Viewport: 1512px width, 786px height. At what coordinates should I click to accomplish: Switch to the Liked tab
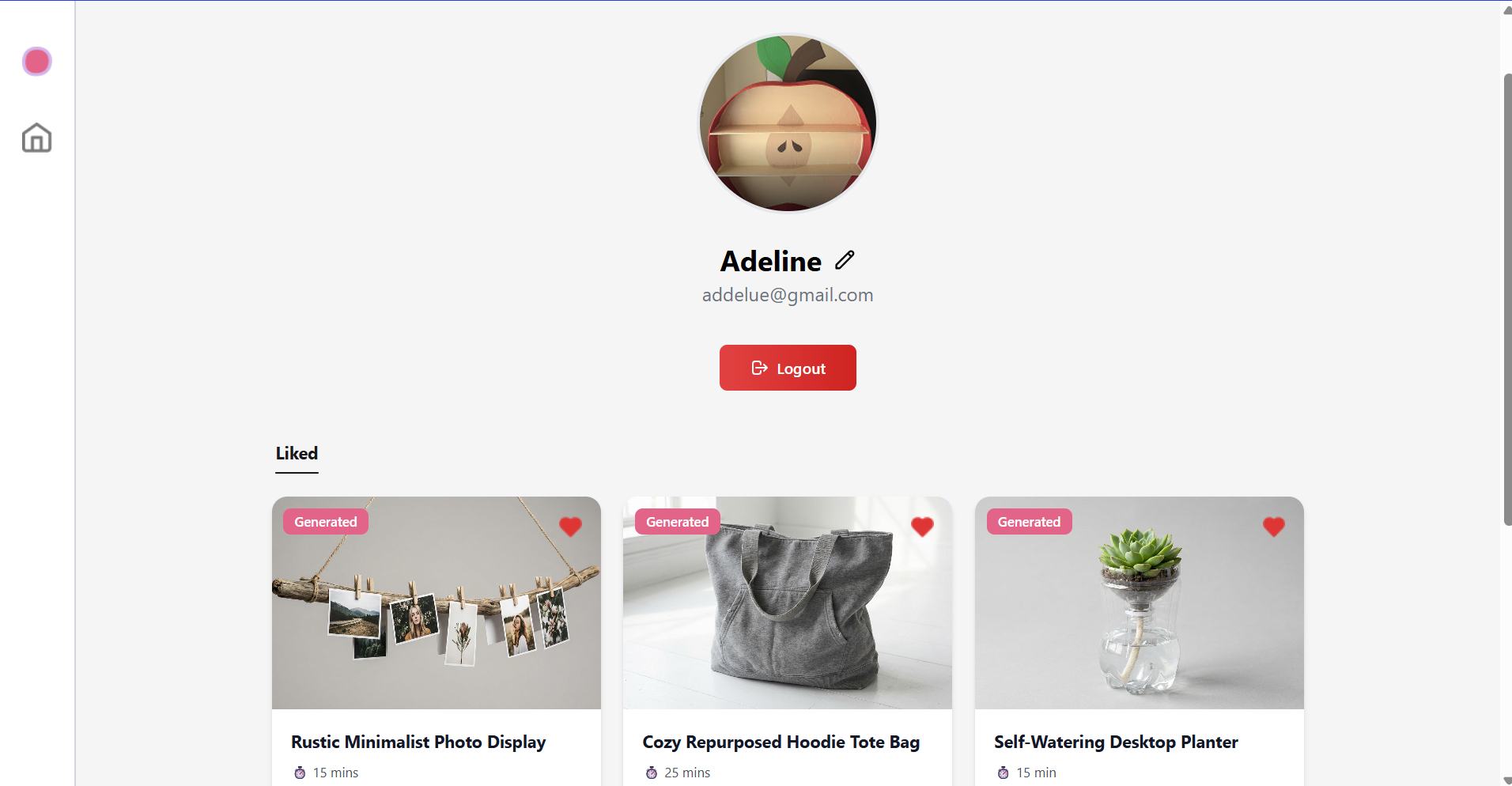297,454
